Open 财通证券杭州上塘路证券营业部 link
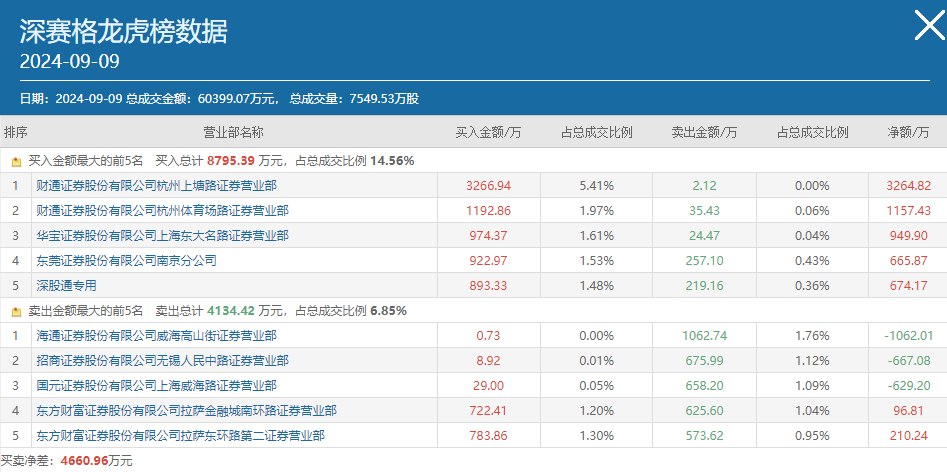Screen dimensions: 947x472 click(156, 185)
